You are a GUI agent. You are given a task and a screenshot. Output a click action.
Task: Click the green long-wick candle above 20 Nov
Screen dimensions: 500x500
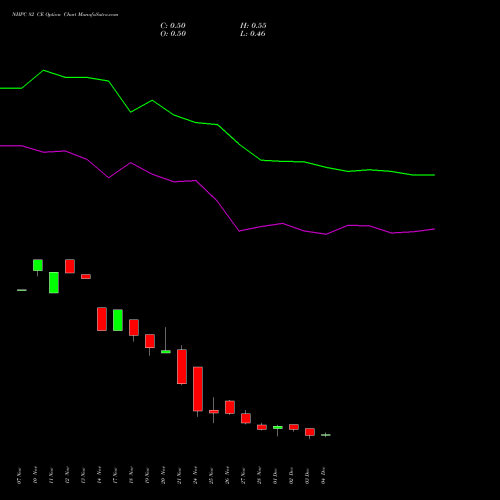pos(166,352)
